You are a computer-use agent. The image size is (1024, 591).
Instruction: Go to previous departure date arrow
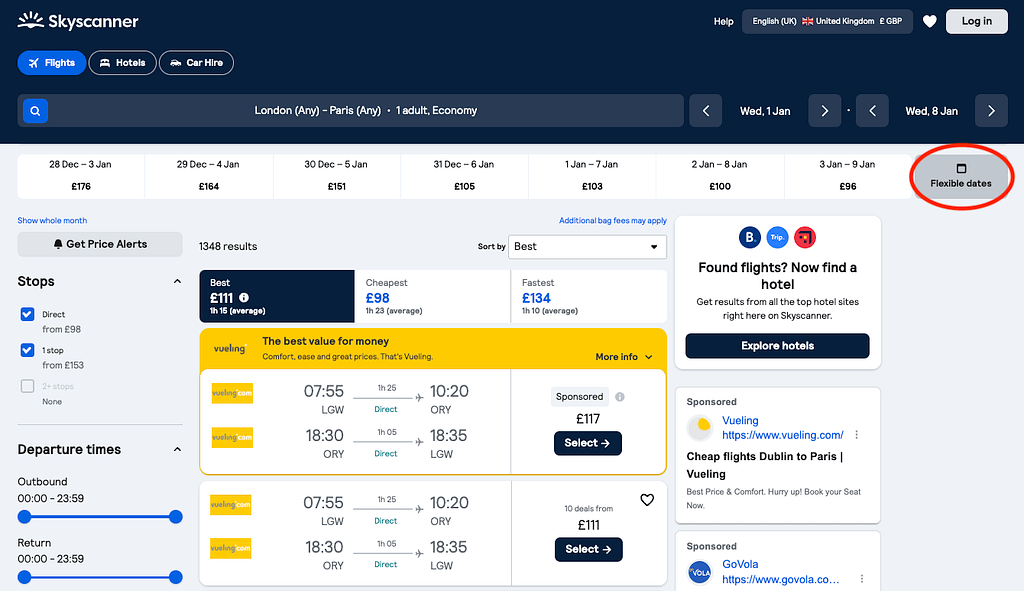[x=706, y=111]
